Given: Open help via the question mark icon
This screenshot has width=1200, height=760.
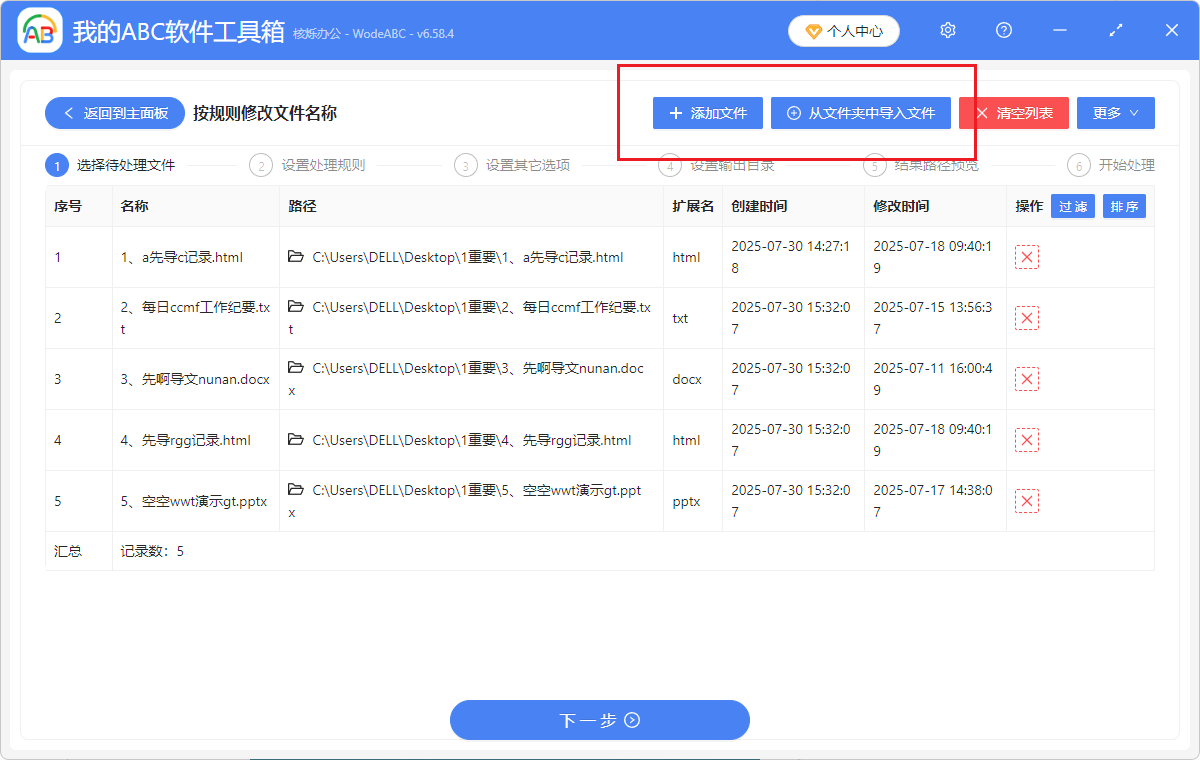Looking at the screenshot, I should 1003,30.
